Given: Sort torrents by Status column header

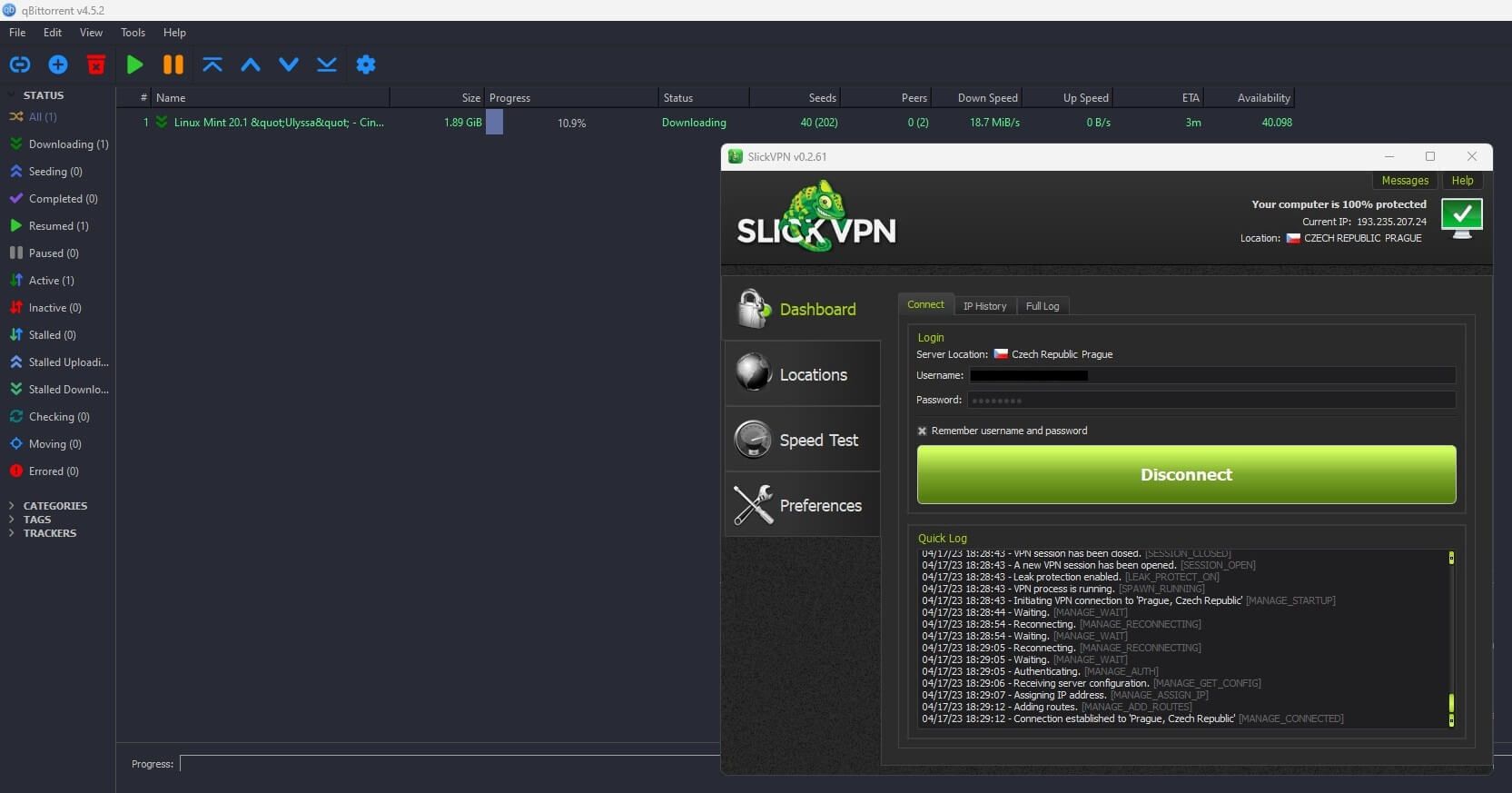Looking at the screenshot, I should tap(704, 97).
